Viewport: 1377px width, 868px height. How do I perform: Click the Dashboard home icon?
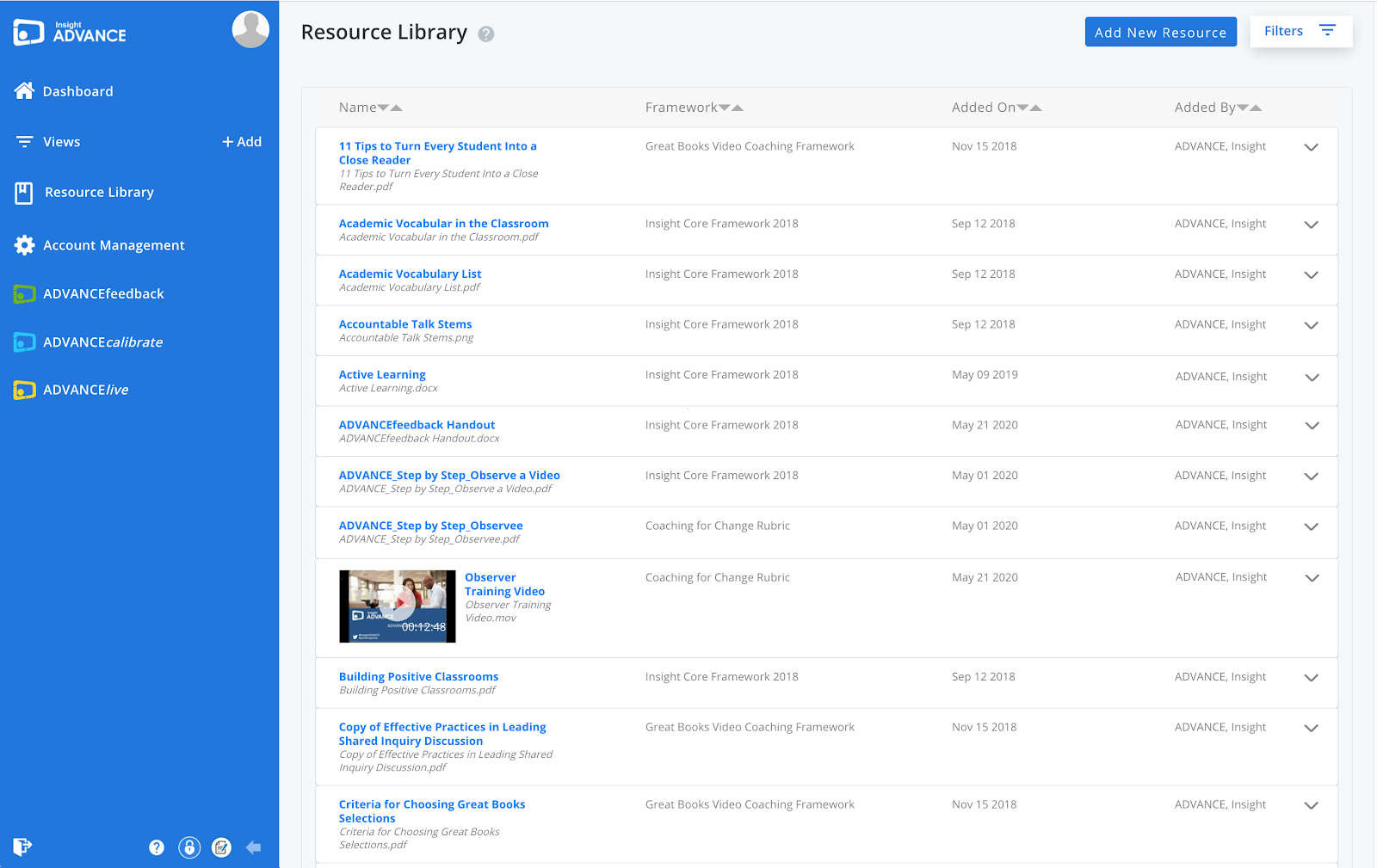click(24, 90)
